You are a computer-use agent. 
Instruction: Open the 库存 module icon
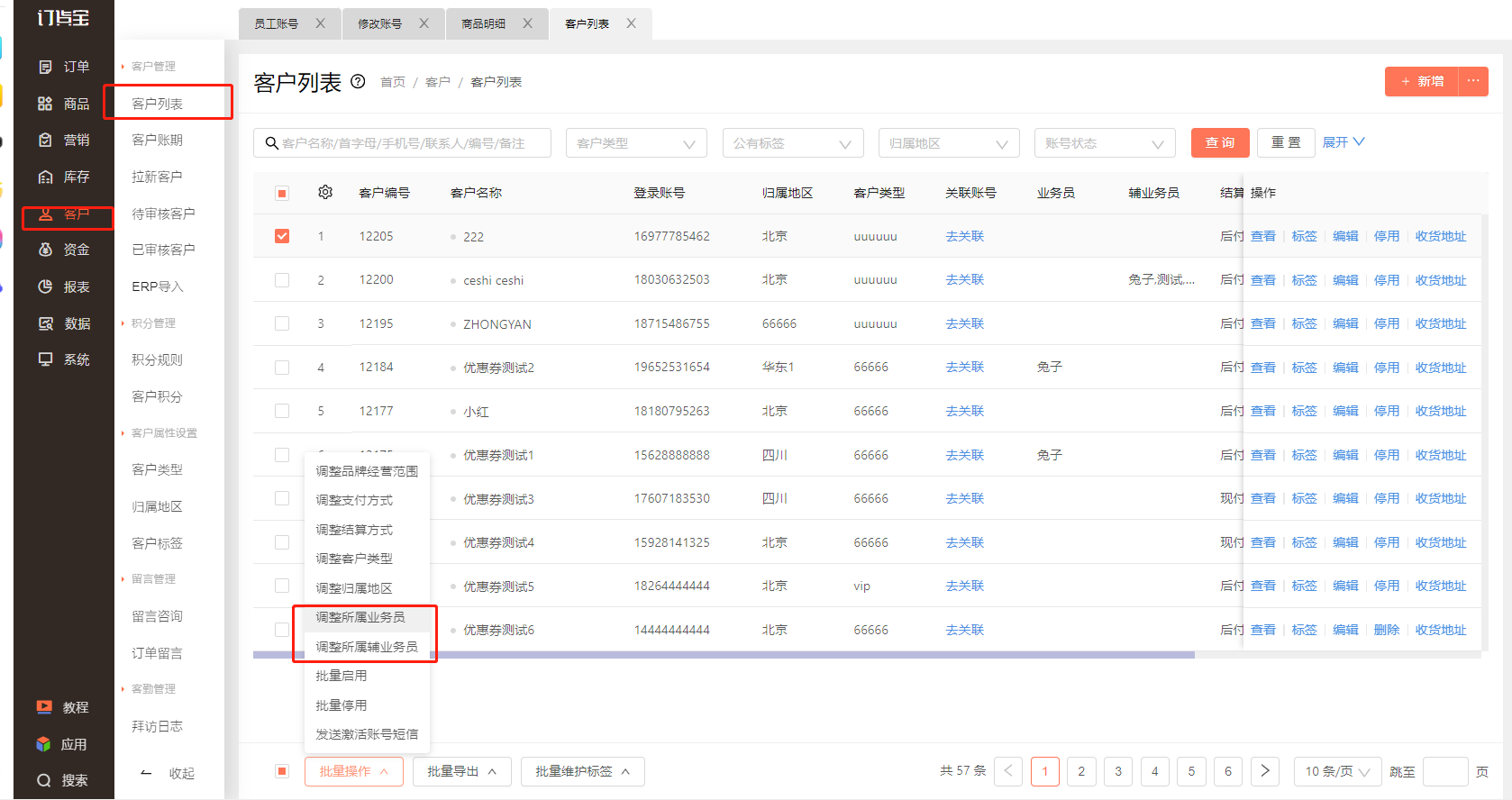[45, 177]
